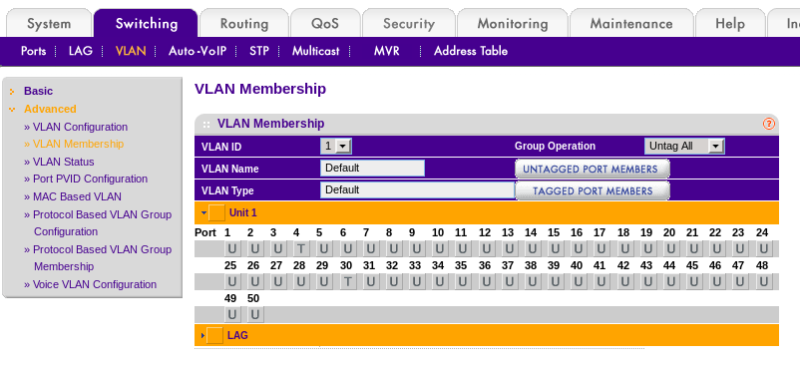
Task: Click the VLAN Name input field
Action: 372,168
